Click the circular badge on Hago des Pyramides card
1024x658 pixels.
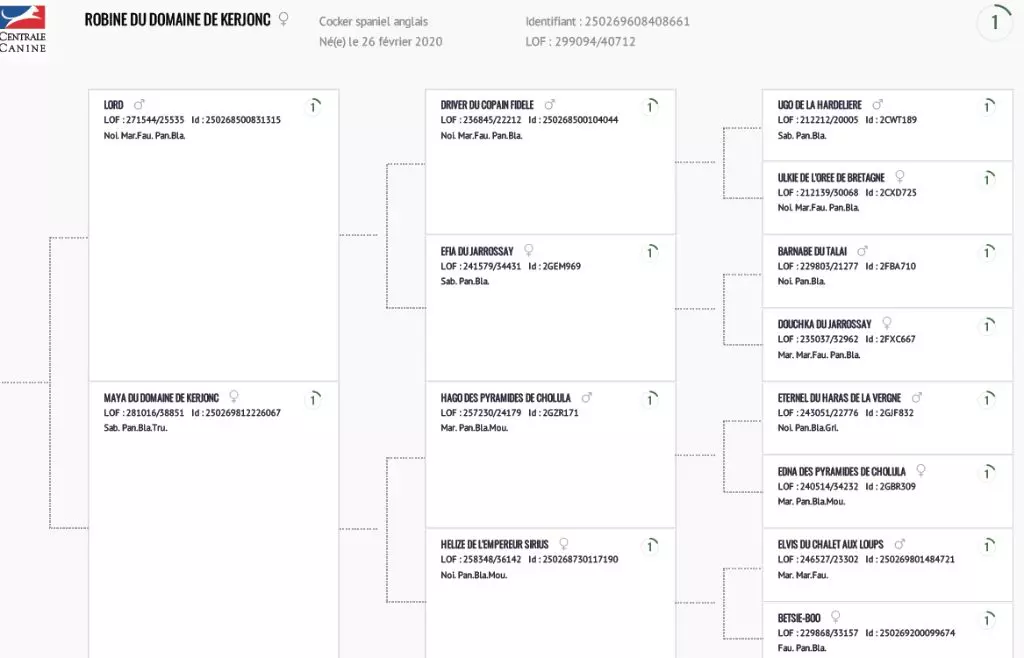tap(650, 399)
